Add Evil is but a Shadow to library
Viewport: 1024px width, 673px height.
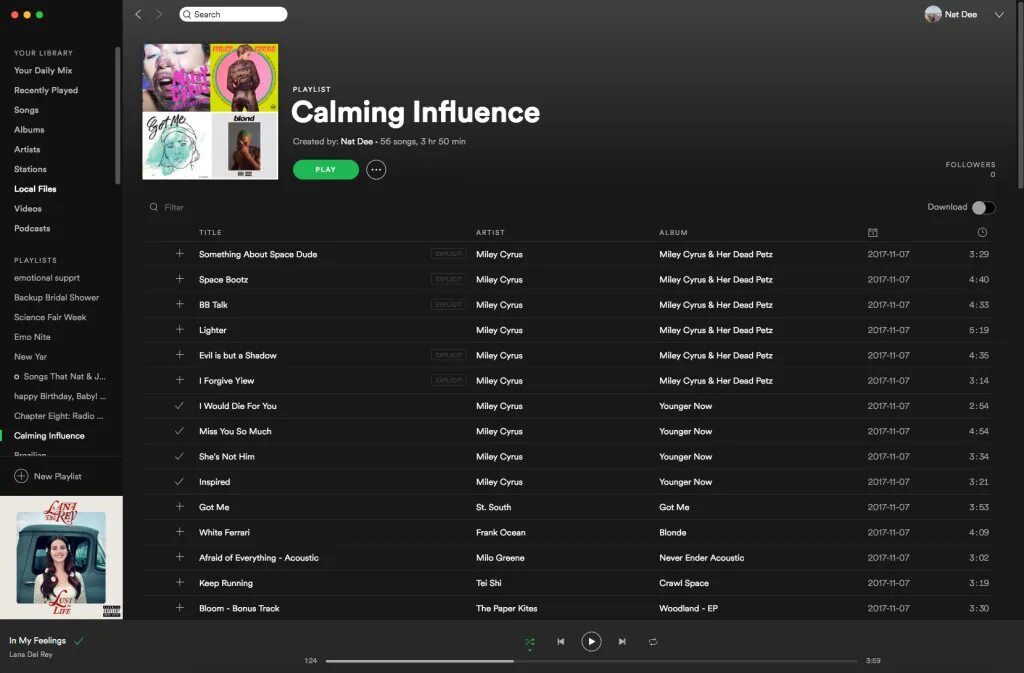[x=180, y=354]
